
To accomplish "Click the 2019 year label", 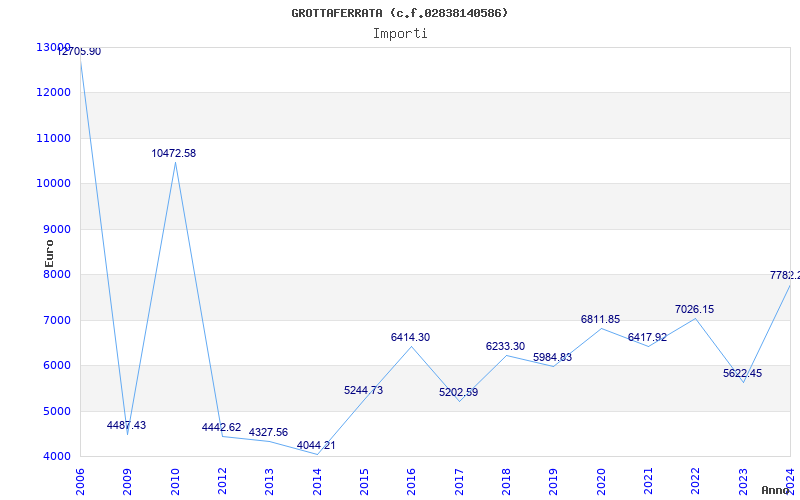I will click(553, 482).
